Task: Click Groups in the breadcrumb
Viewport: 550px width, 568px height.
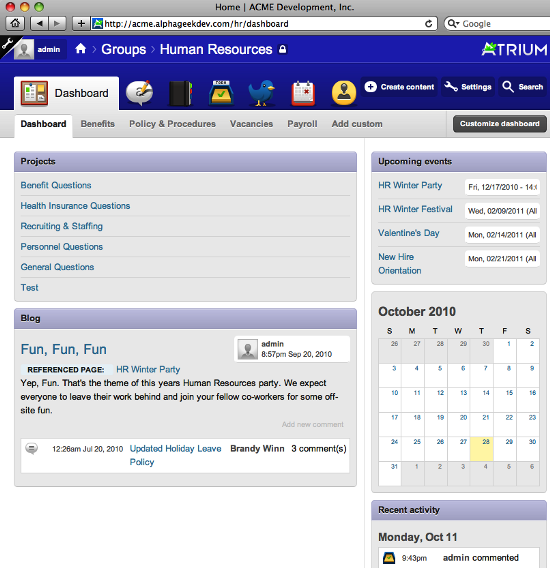Action: pos(124,49)
